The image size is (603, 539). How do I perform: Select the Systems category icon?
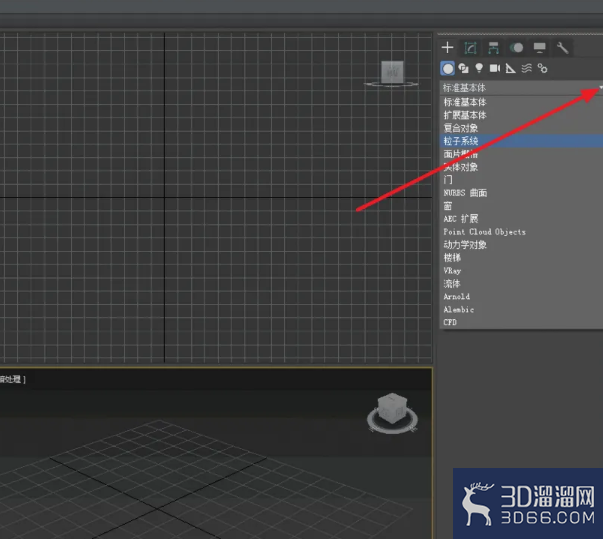[x=542, y=68]
